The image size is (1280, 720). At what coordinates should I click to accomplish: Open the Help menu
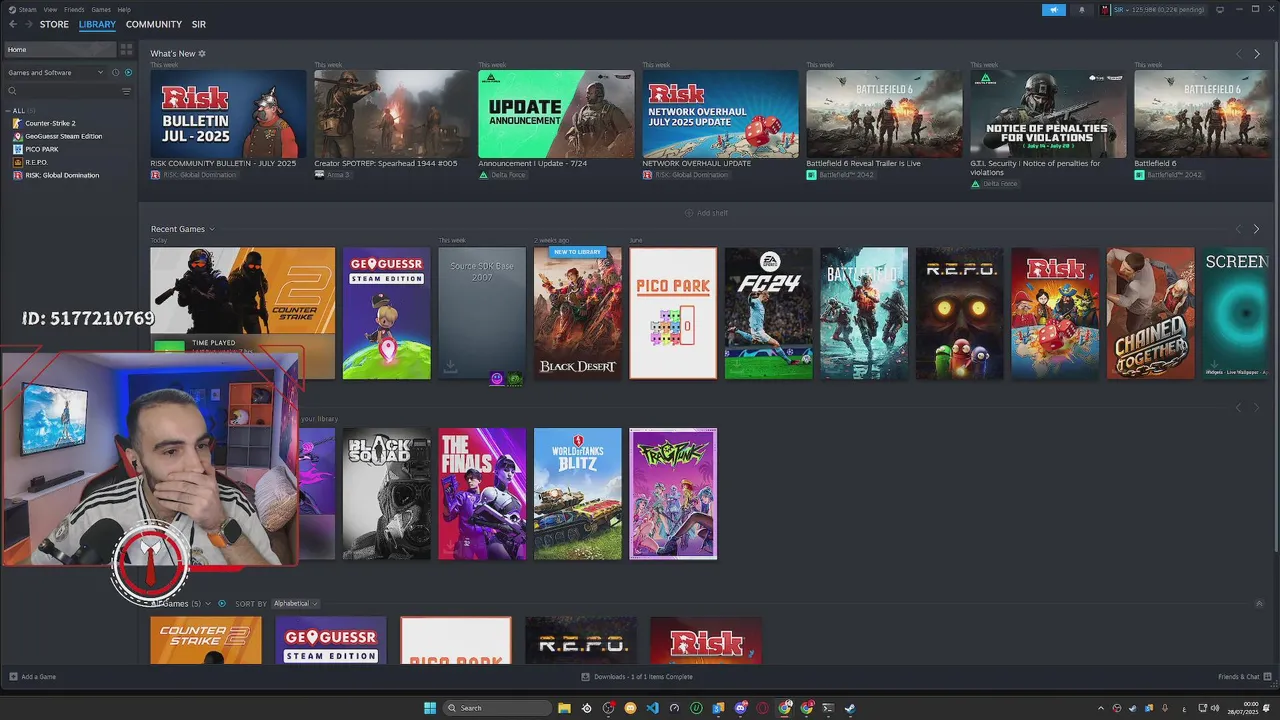[124, 9]
